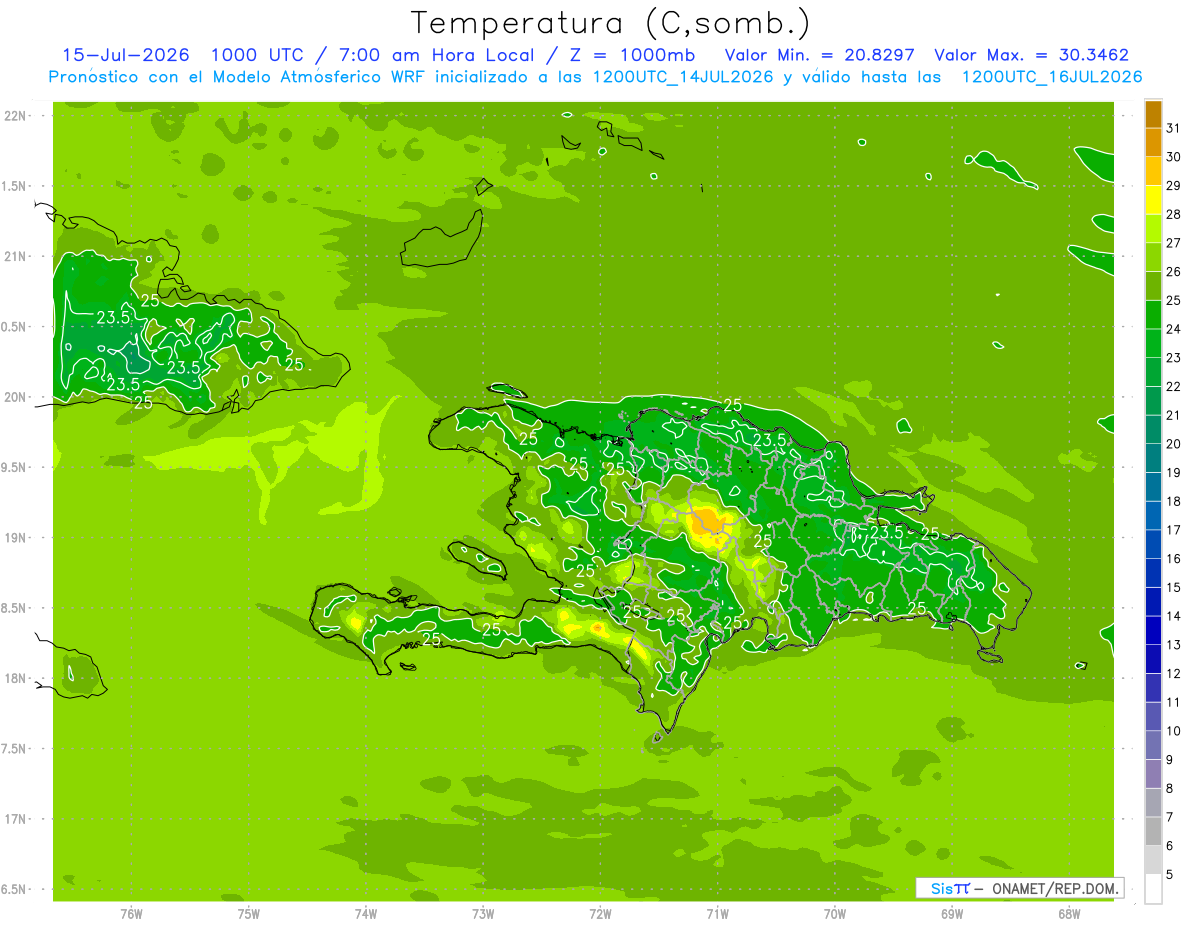Pick the yellow legend swatch between 28 and 29

1153,200
